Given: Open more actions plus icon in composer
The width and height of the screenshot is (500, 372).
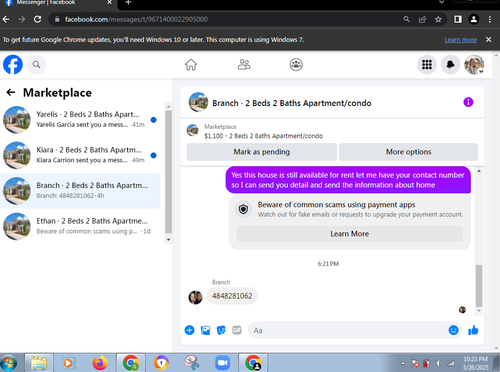Looking at the screenshot, I should [189, 330].
